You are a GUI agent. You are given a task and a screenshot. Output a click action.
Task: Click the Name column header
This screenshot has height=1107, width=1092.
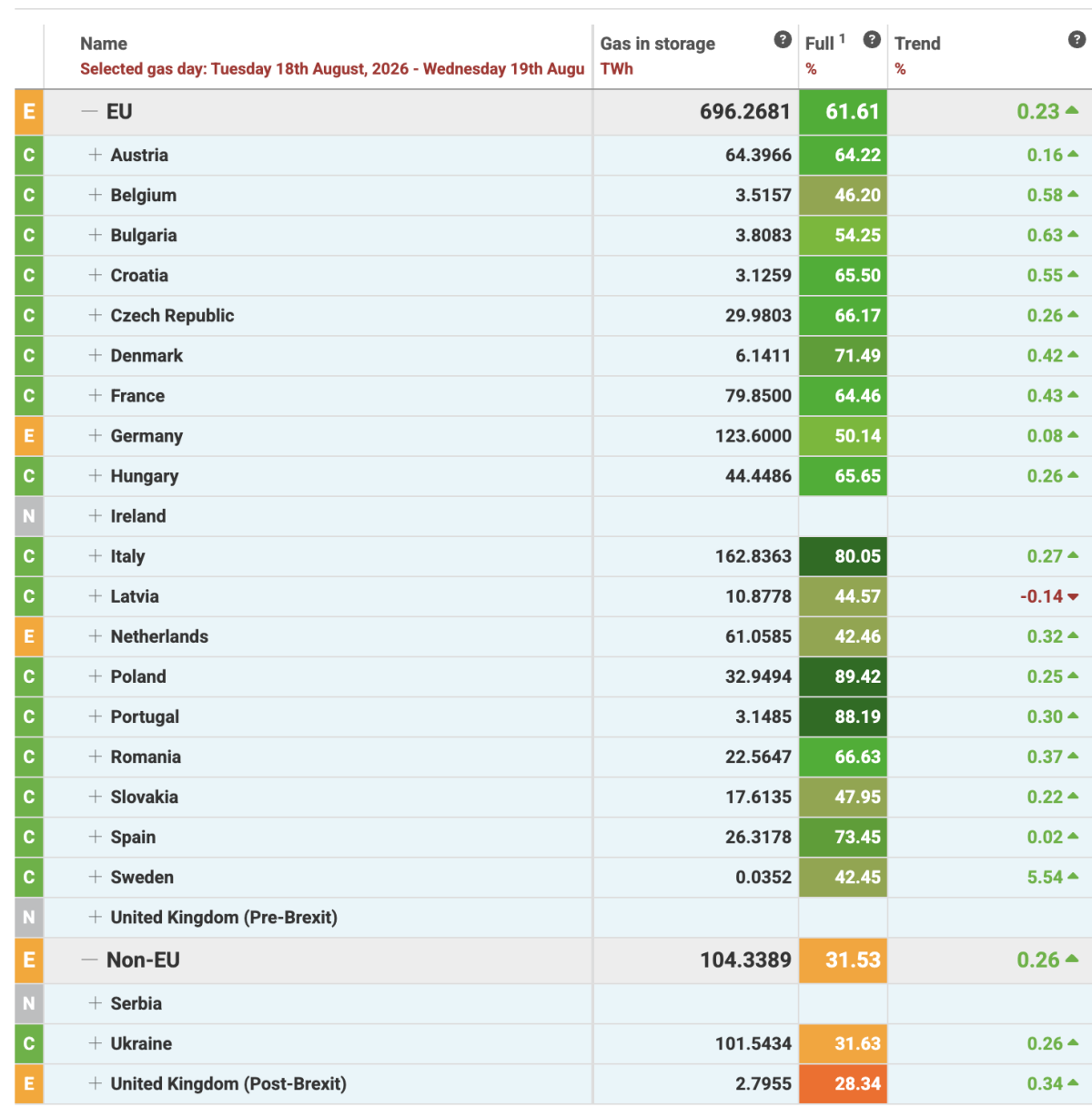pyautogui.click(x=104, y=44)
